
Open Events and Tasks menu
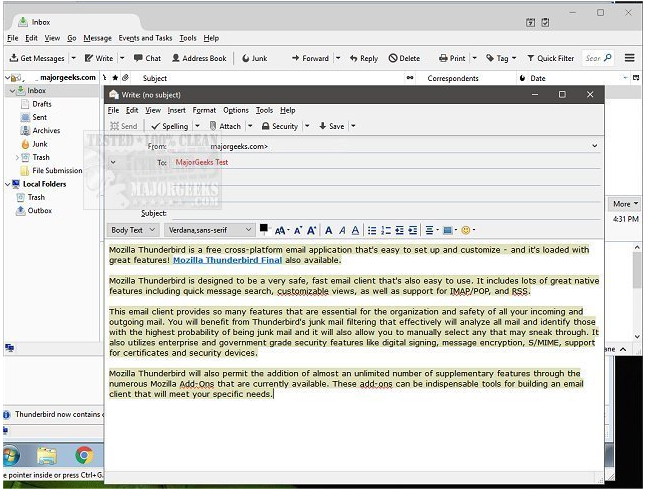(145, 38)
